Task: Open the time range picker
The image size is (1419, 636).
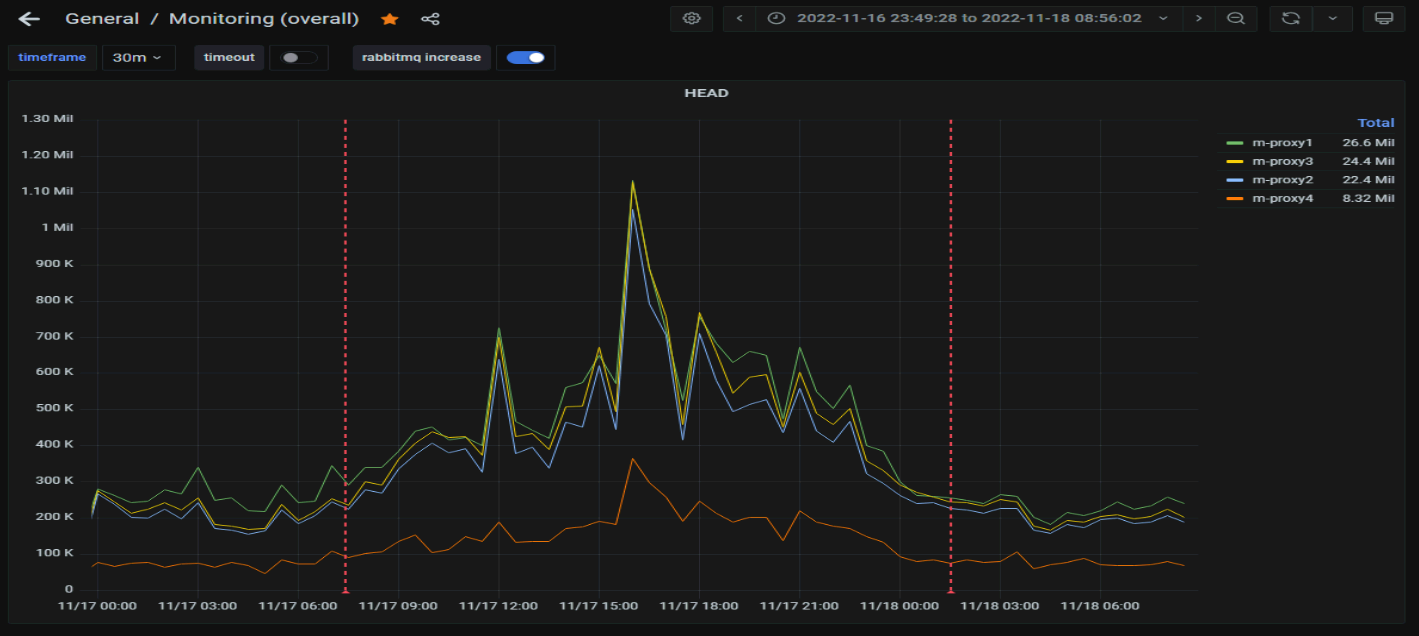Action: click(x=968, y=18)
